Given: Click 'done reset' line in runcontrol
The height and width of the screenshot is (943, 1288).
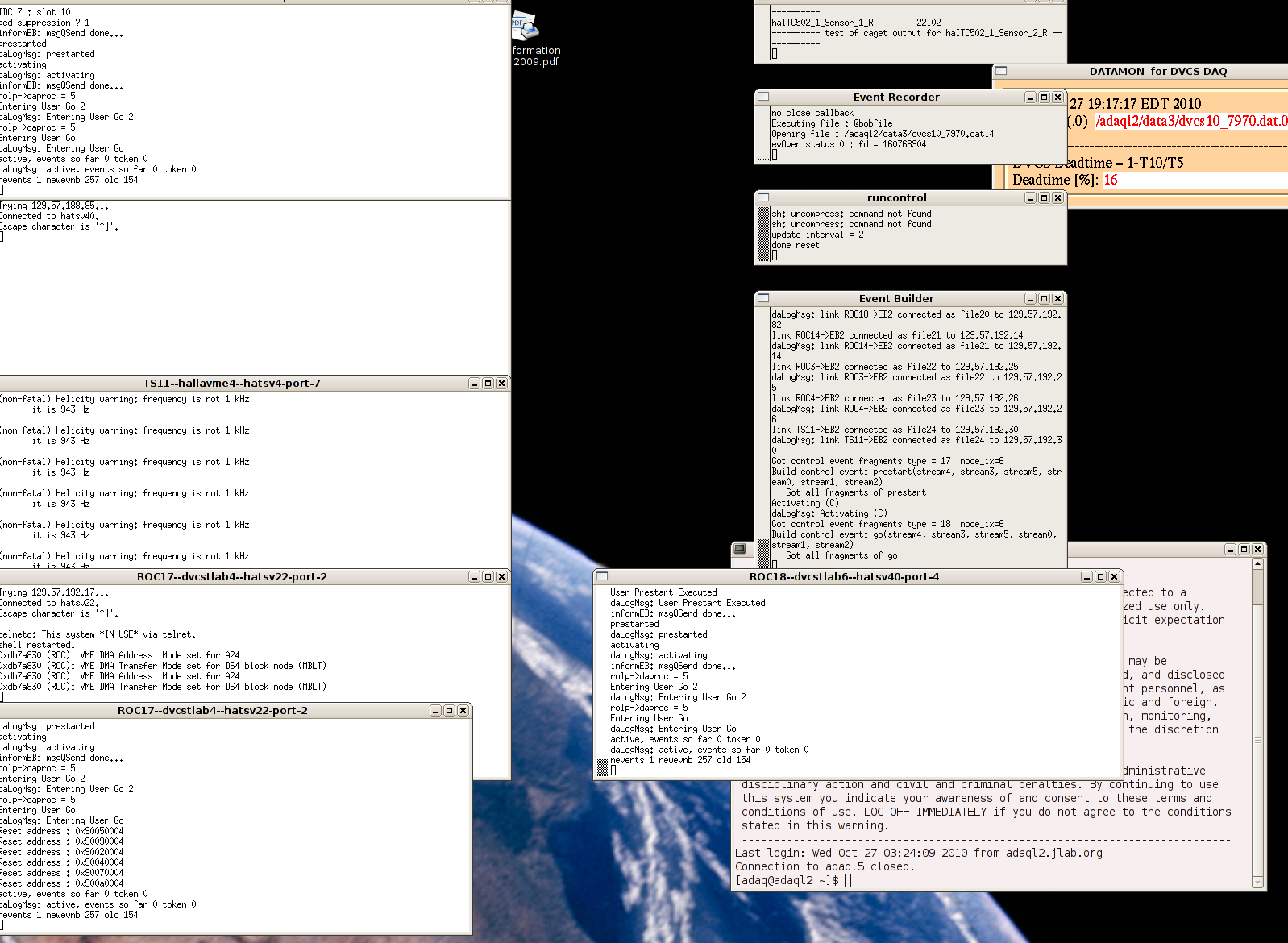Looking at the screenshot, I should (x=796, y=245).
